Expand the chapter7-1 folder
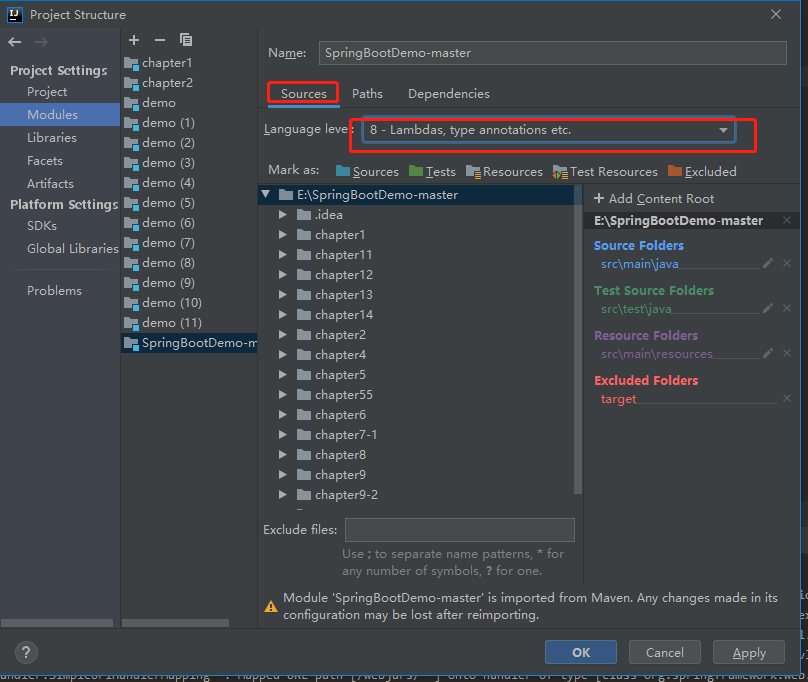Image resolution: width=808 pixels, height=682 pixels. (x=282, y=435)
